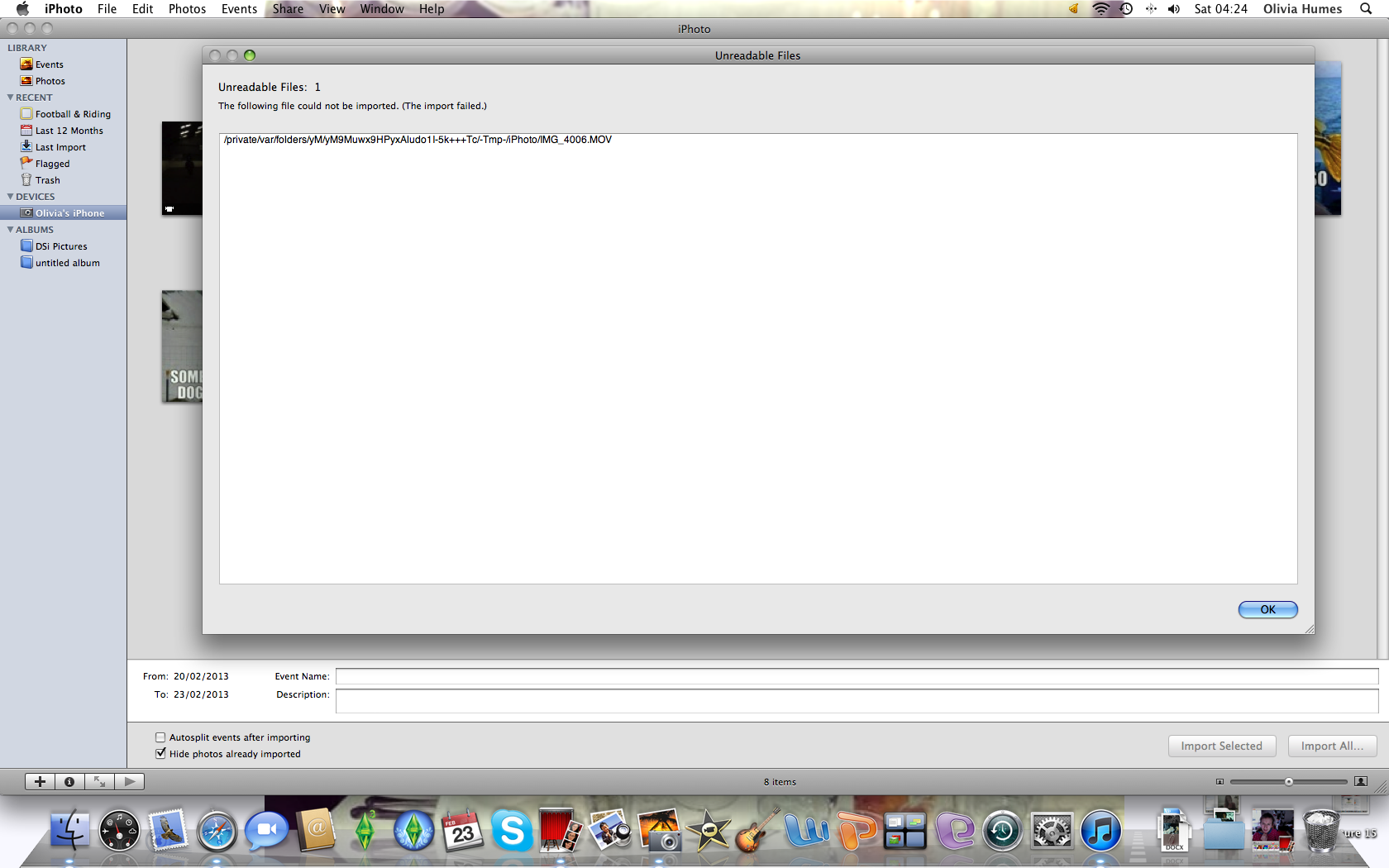The width and height of the screenshot is (1389, 868).
Task: Click the Import Selected button
Action: pos(1222,746)
